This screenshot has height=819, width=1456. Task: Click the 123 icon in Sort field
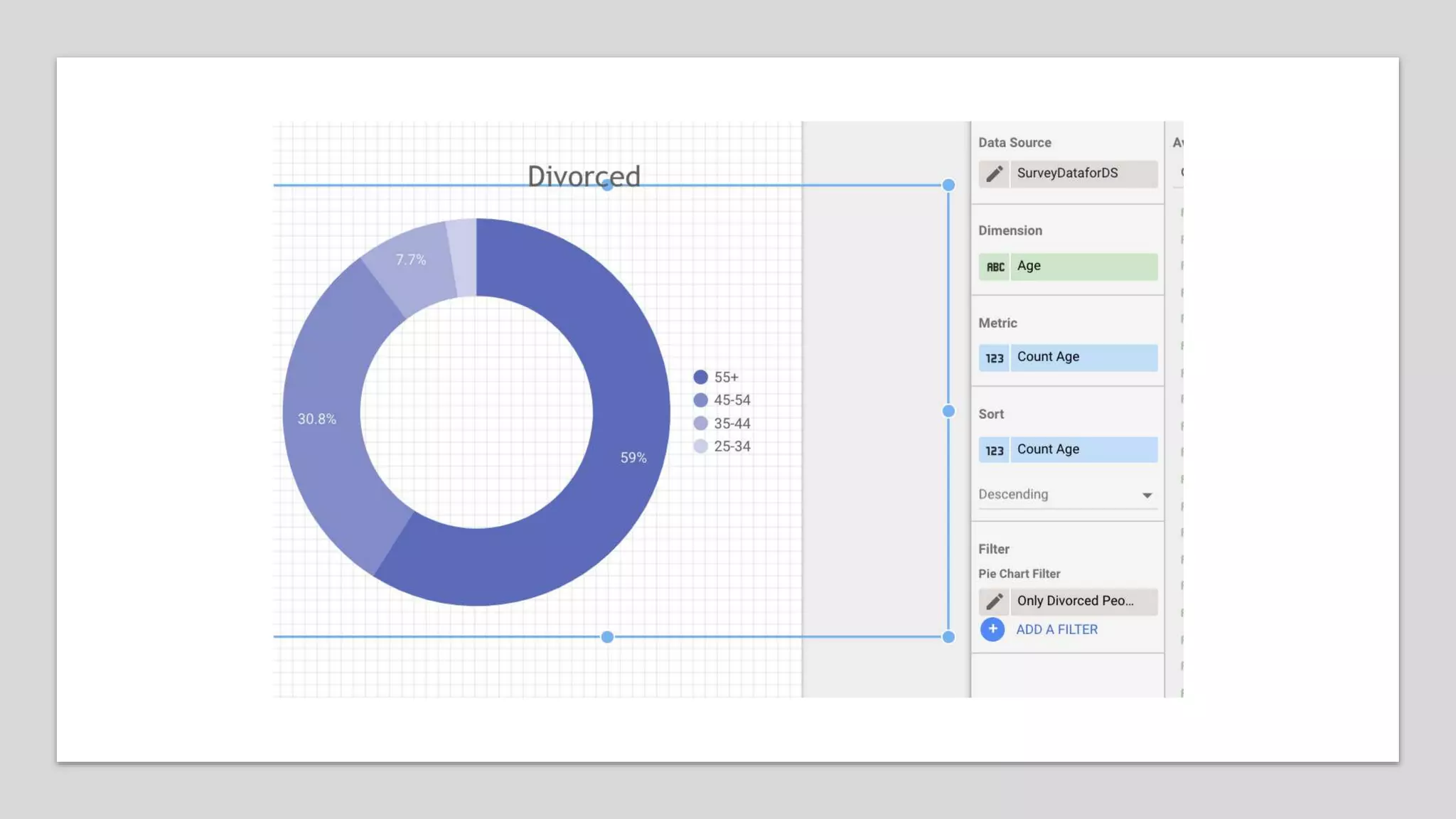click(994, 450)
